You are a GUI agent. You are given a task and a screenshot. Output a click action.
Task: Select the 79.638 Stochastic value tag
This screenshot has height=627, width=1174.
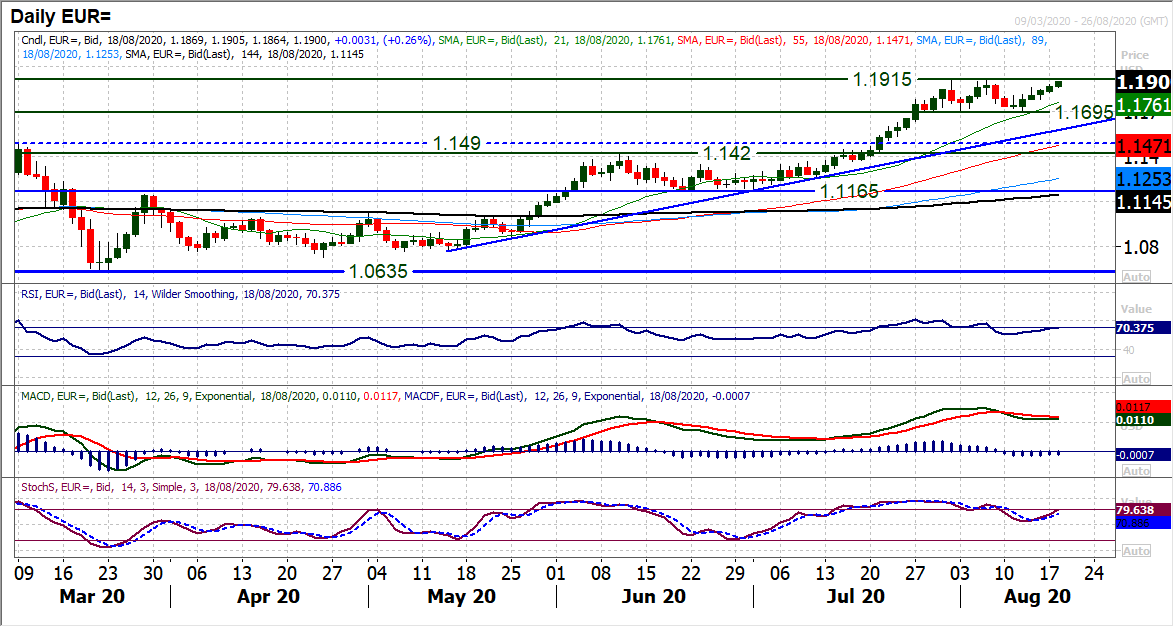coord(1144,510)
